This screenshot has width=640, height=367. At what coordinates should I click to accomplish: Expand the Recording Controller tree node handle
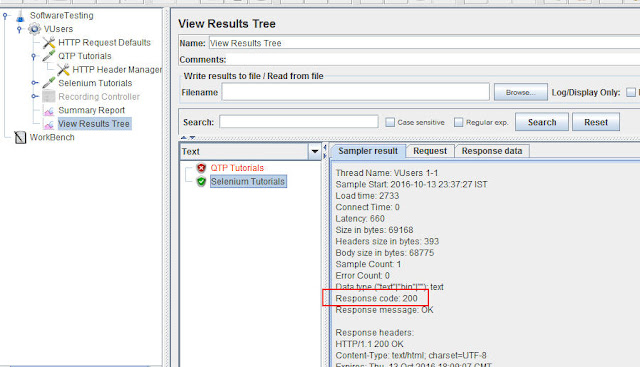tap(35, 96)
